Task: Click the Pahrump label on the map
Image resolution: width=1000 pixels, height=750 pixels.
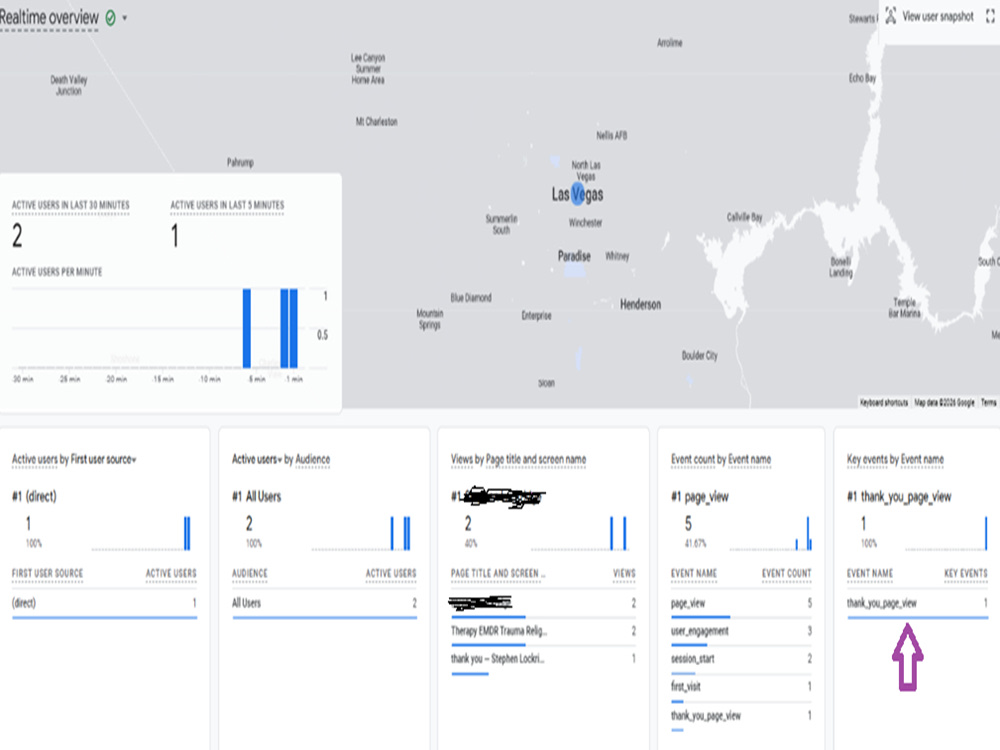Action: [240, 163]
